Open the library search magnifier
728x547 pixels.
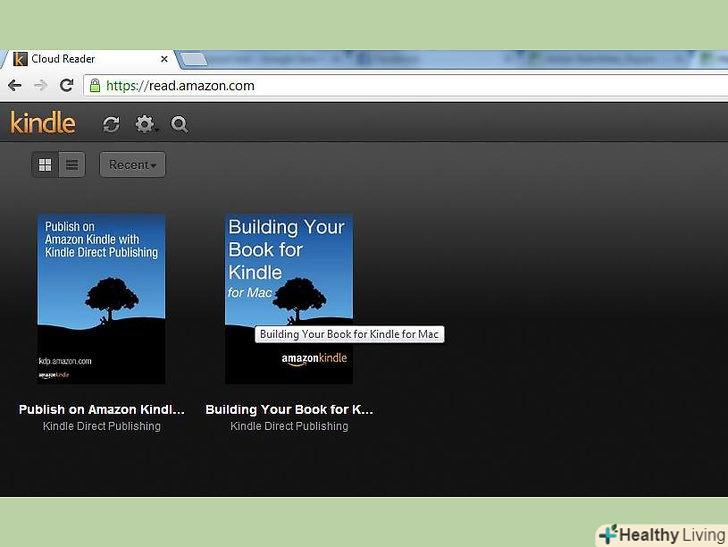[179, 124]
